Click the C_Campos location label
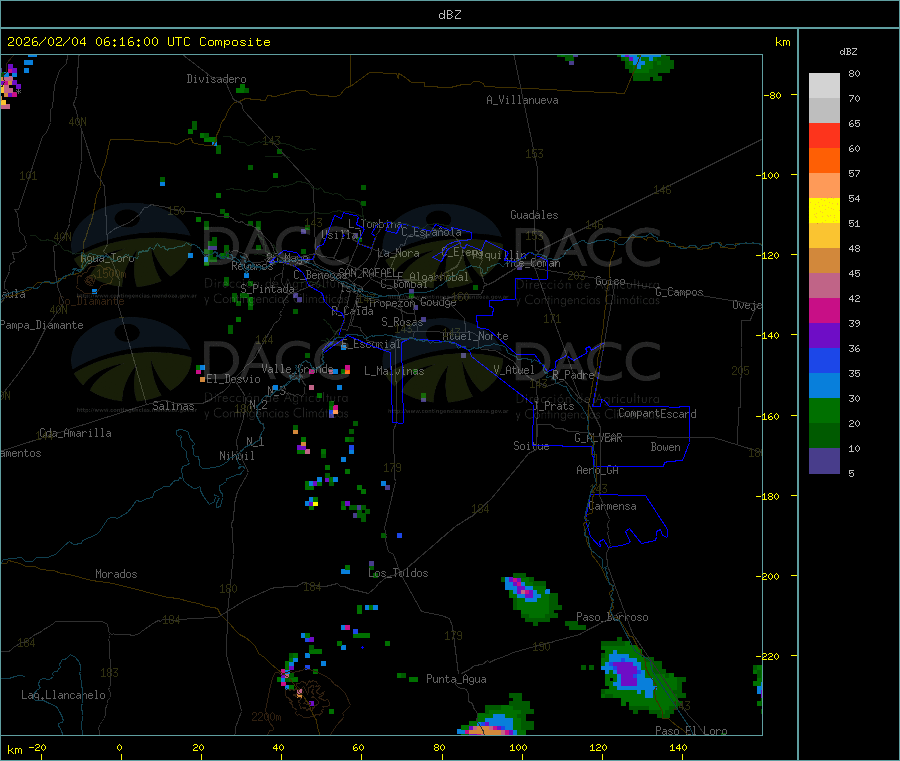 click(x=679, y=292)
